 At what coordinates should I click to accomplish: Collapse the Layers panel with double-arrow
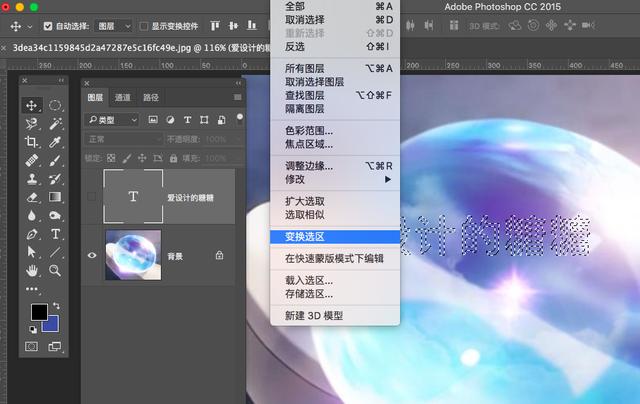click(x=238, y=83)
